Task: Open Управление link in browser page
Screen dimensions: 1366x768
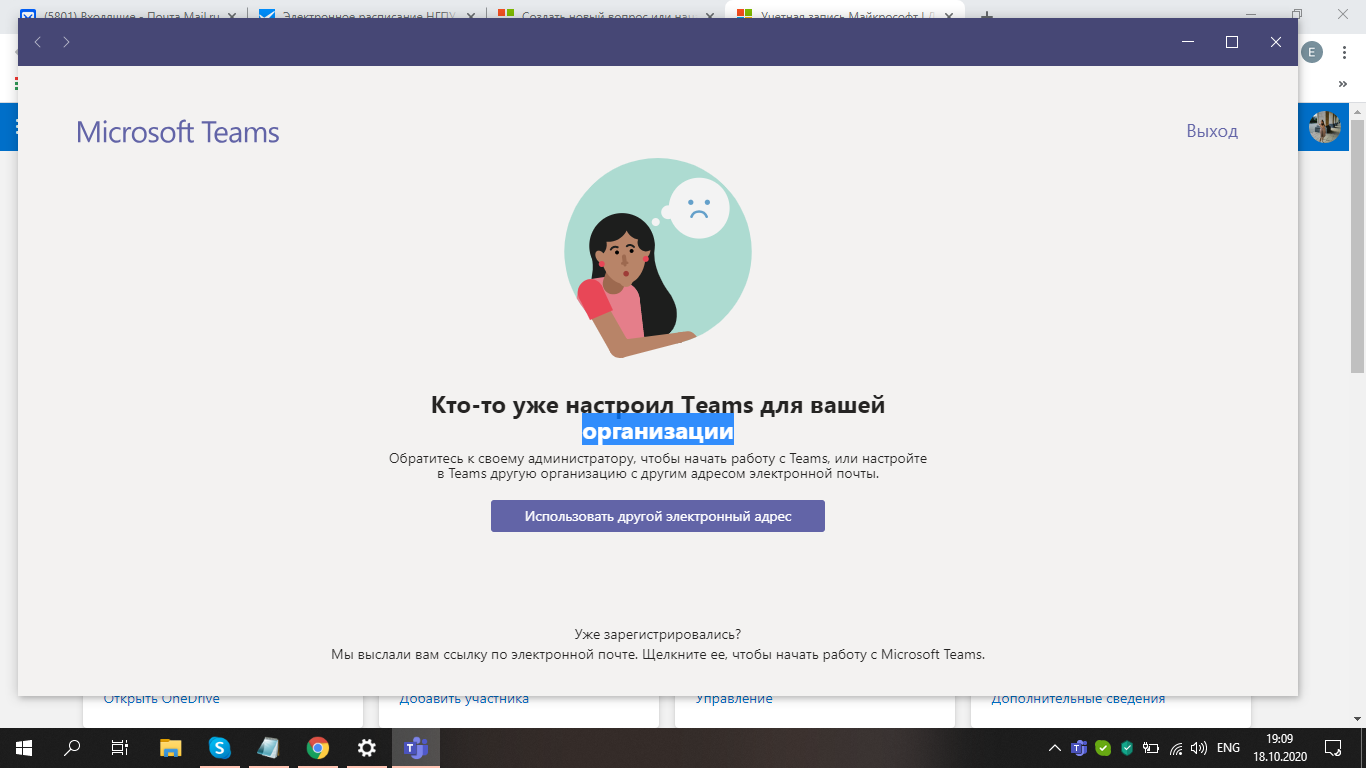Action: pos(734,699)
